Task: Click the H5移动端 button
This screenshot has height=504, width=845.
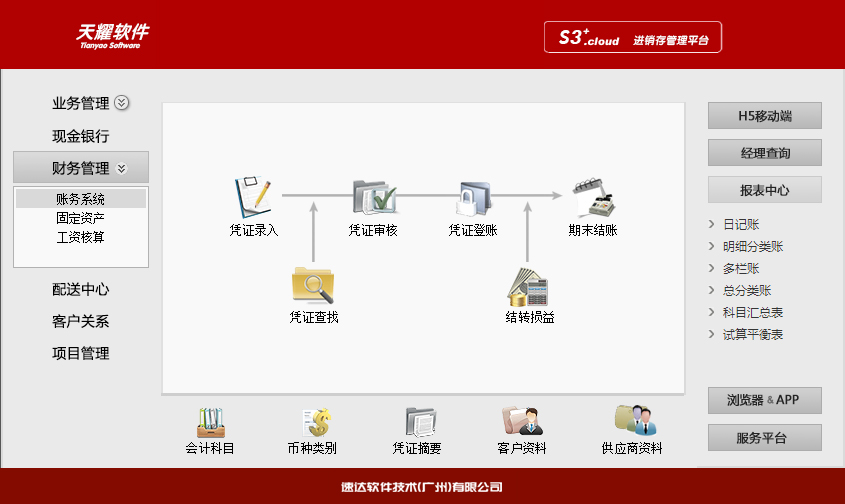Action: pyautogui.click(x=765, y=116)
